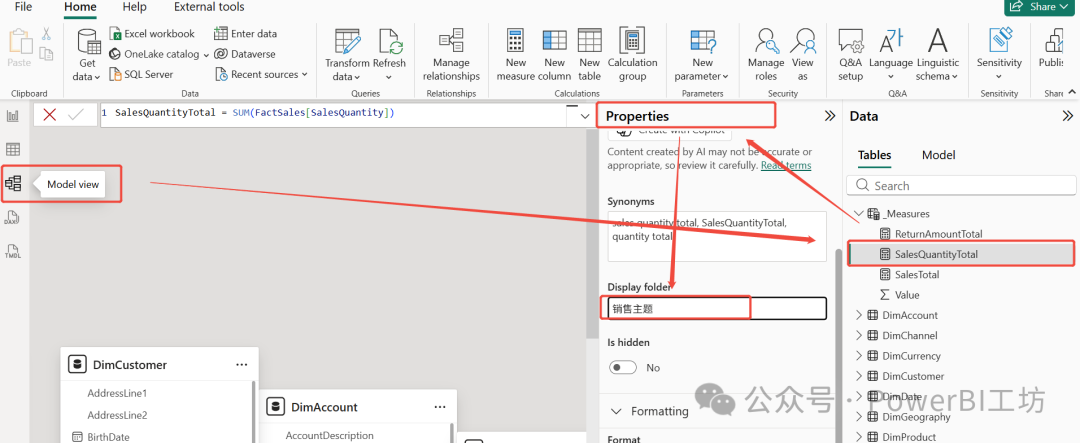The image size is (1080, 443).
Task: Click in the Synonyms text box
Action: pyautogui.click(x=717, y=236)
